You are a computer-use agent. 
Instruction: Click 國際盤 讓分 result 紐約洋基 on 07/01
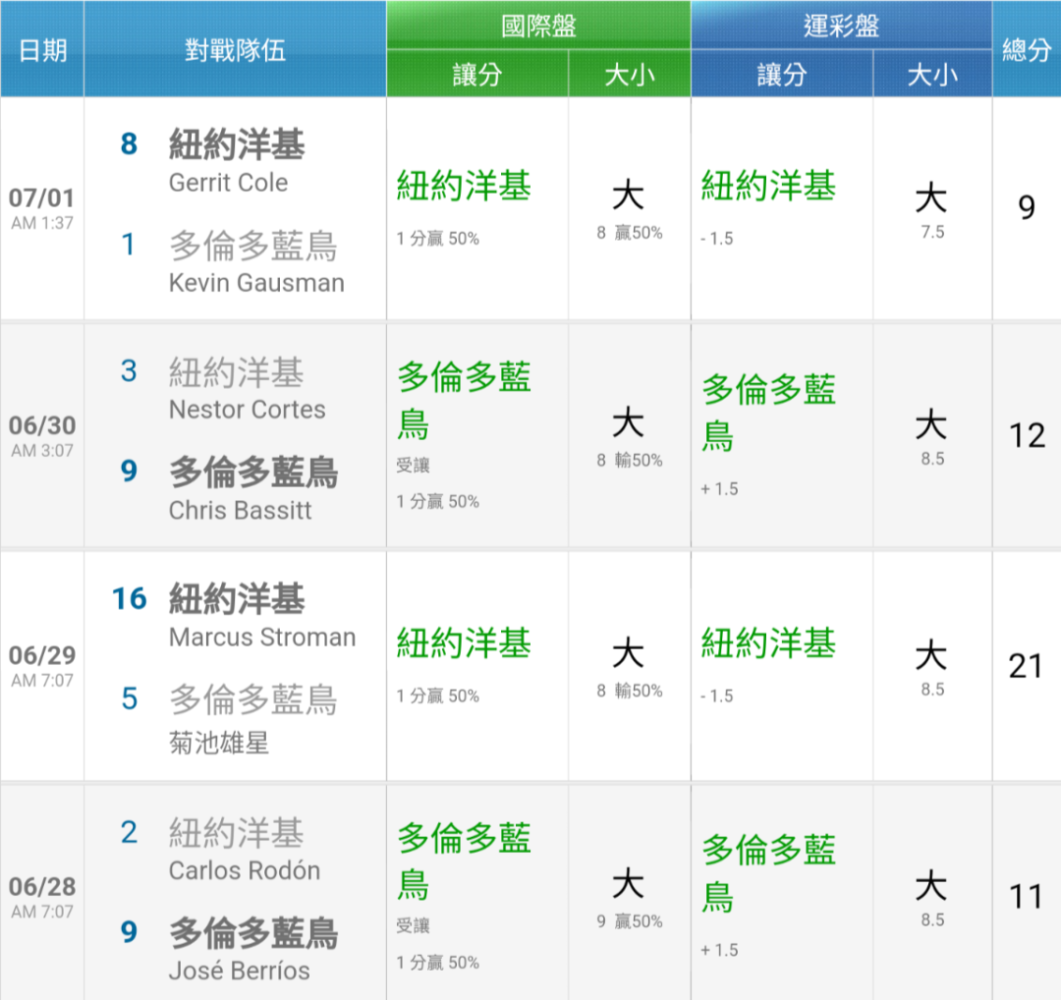point(464,186)
